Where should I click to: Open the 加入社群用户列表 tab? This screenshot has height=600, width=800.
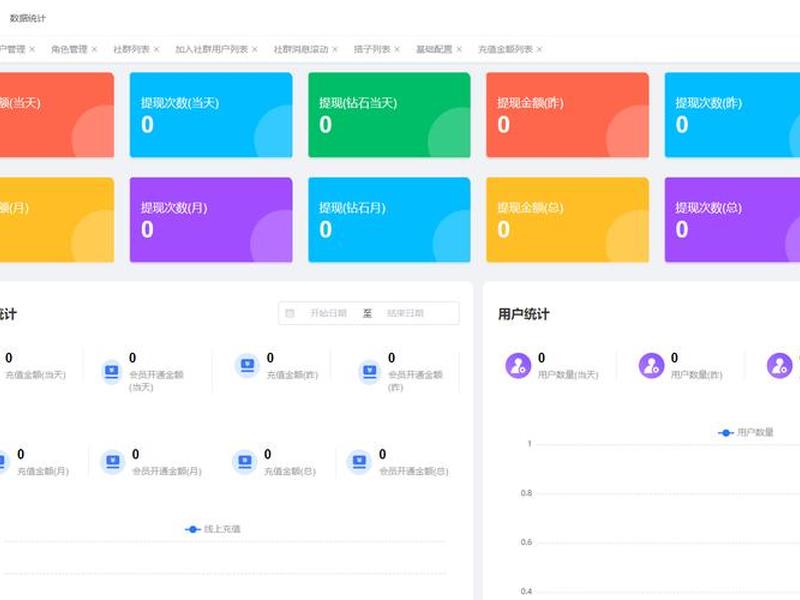(x=211, y=49)
